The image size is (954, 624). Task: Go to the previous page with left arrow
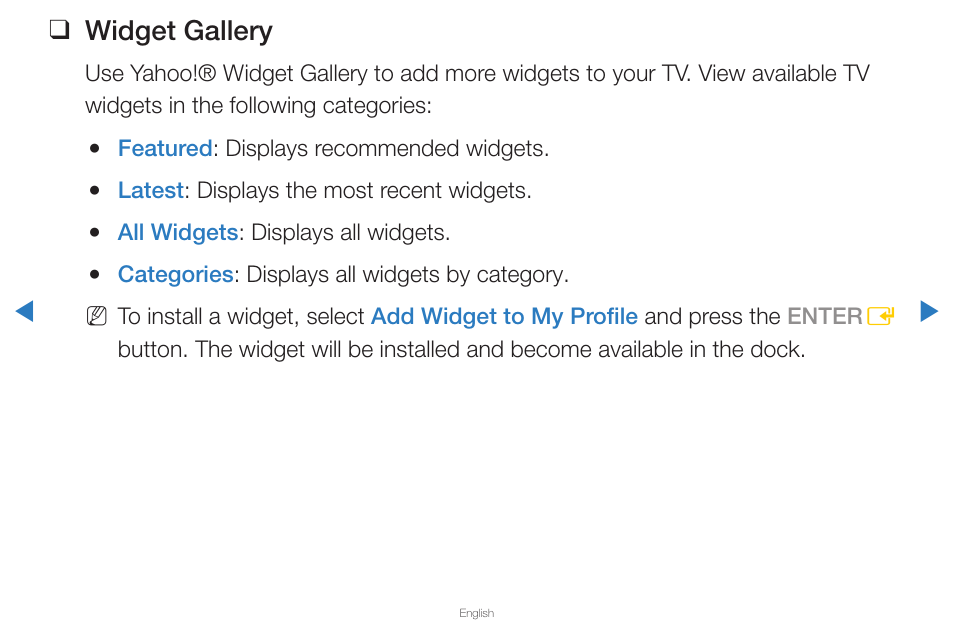click(24, 311)
